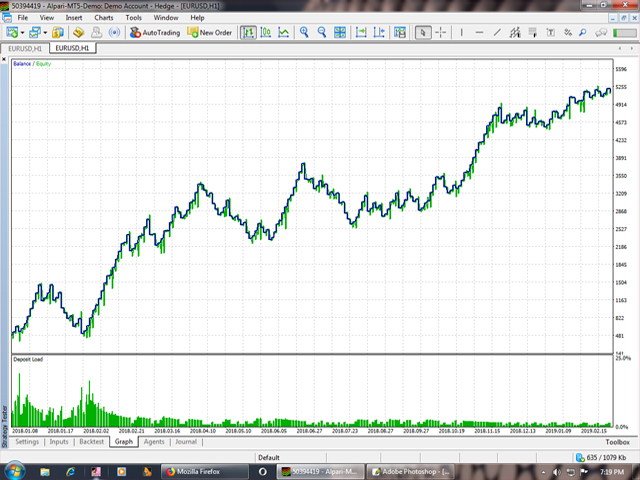Open the Help menu

197,18
